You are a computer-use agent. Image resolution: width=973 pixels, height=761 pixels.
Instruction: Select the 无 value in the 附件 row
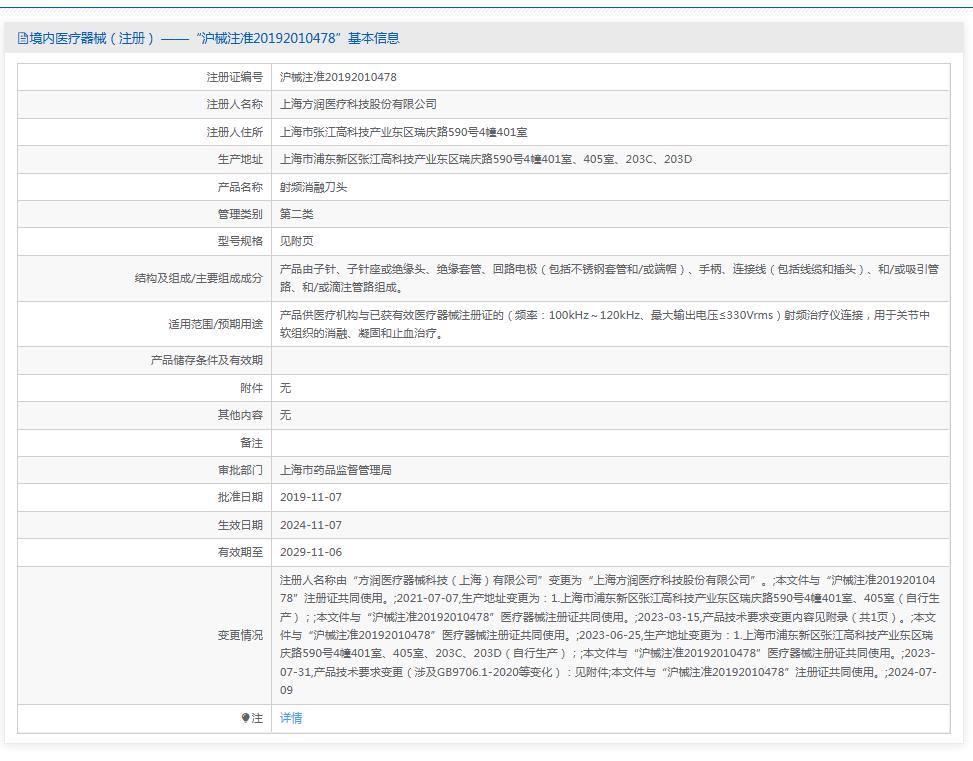[x=285, y=388]
